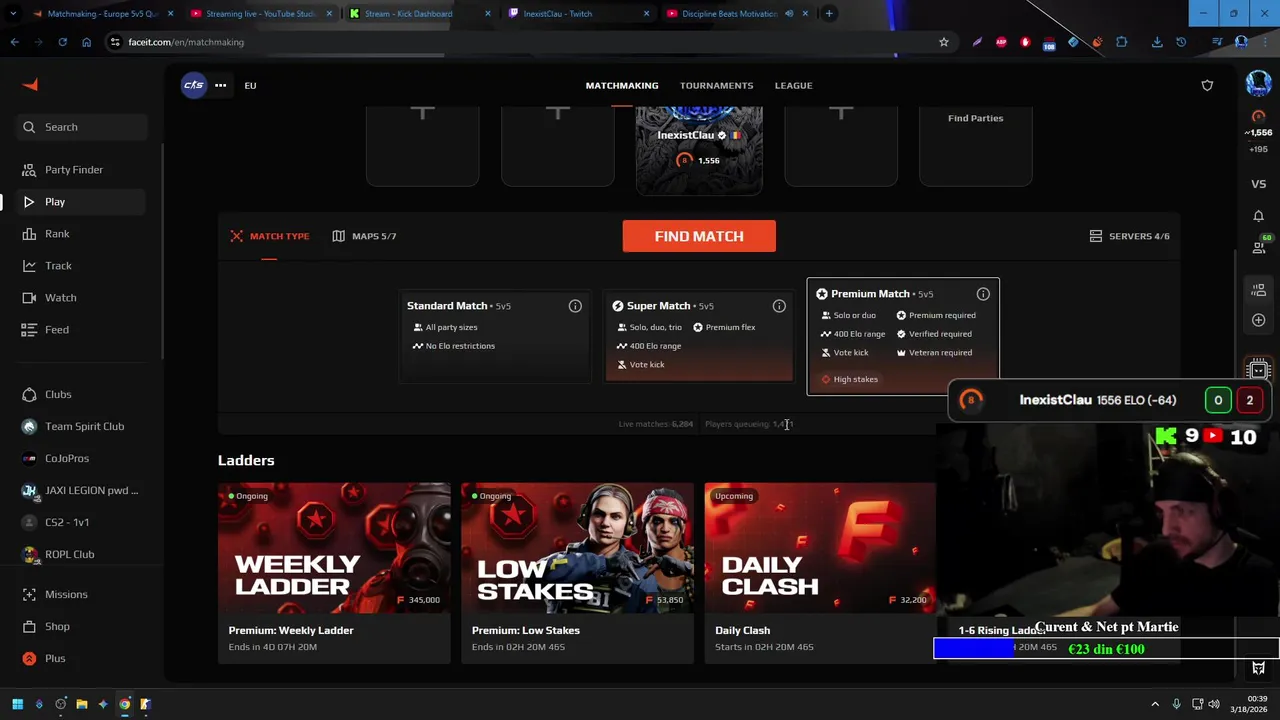Switch to the InexistClau Twitch tab

tap(577, 14)
